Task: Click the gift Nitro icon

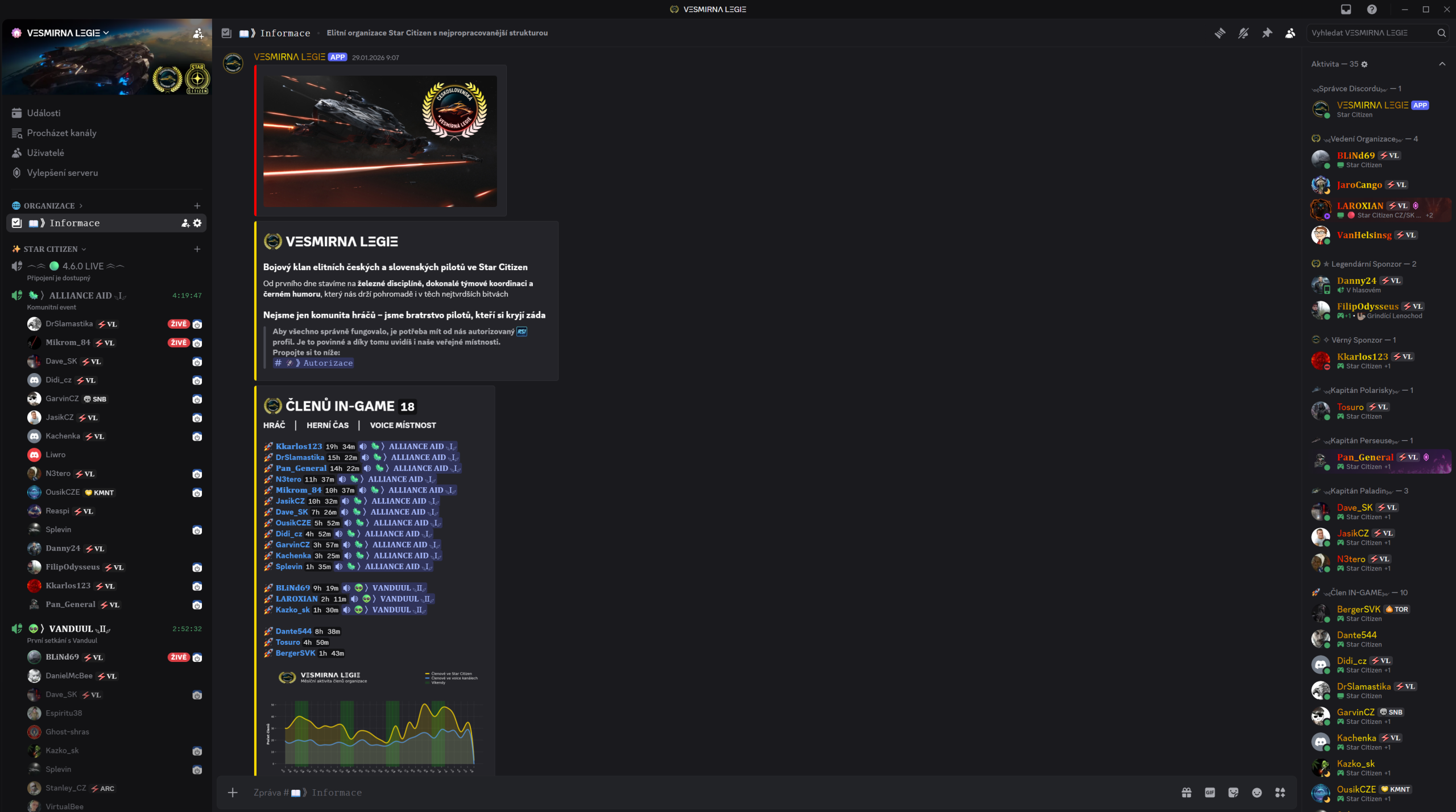Action: pos(1186,792)
